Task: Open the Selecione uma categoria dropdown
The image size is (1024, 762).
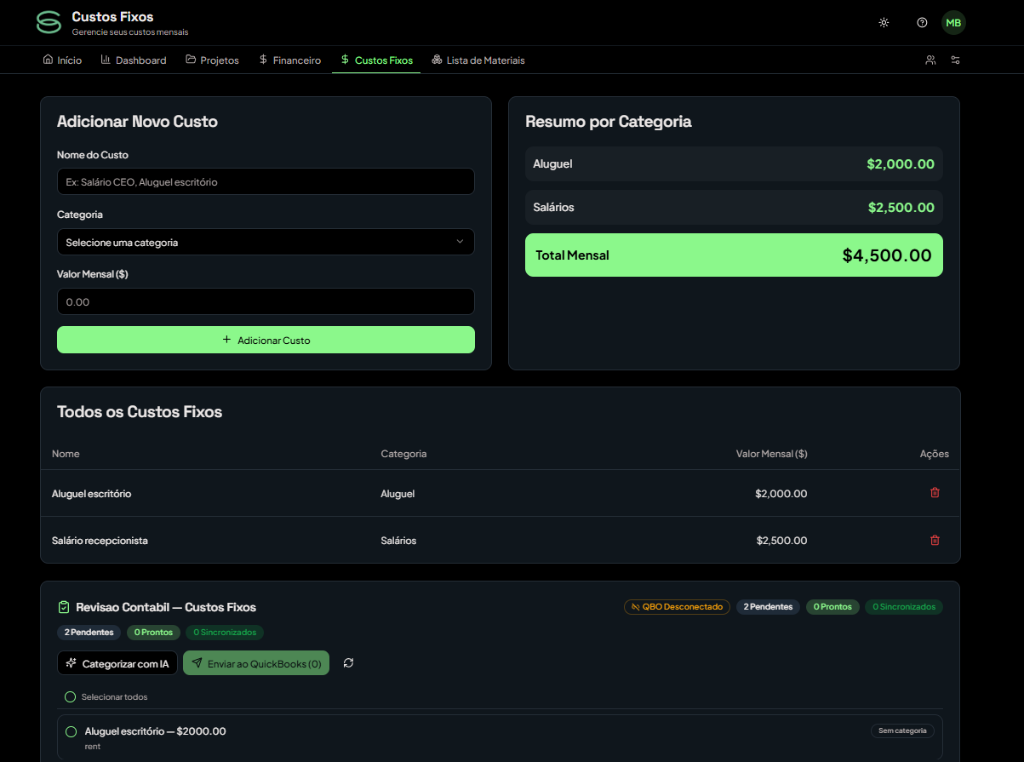Action: pos(266,242)
